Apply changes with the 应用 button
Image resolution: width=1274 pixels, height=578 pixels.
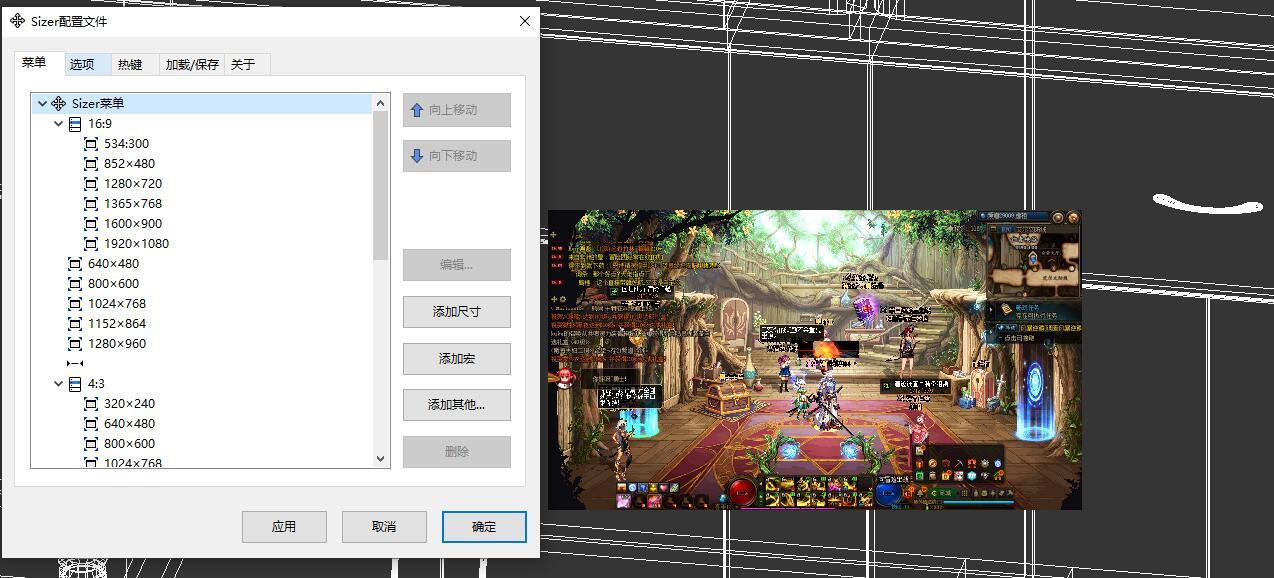pyautogui.click(x=284, y=527)
